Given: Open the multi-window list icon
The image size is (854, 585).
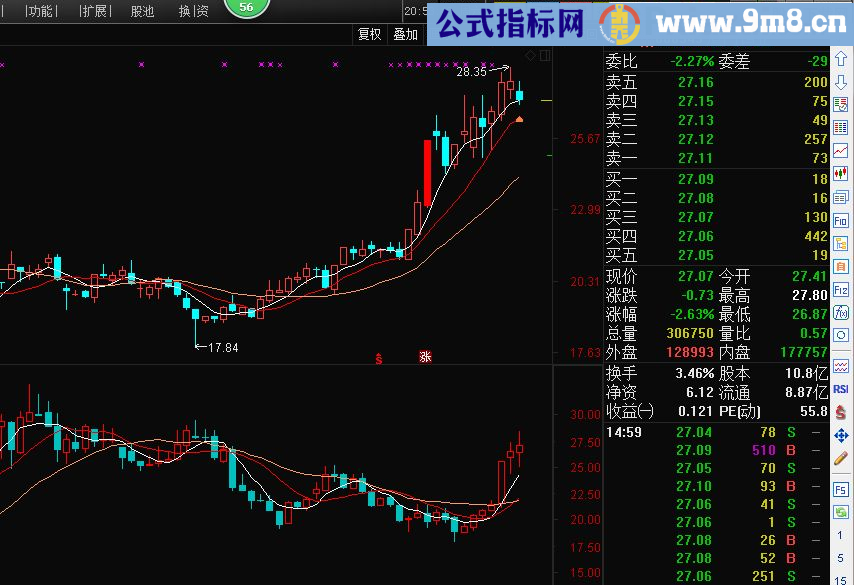Looking at the screenshot, I should coord(841,197).
